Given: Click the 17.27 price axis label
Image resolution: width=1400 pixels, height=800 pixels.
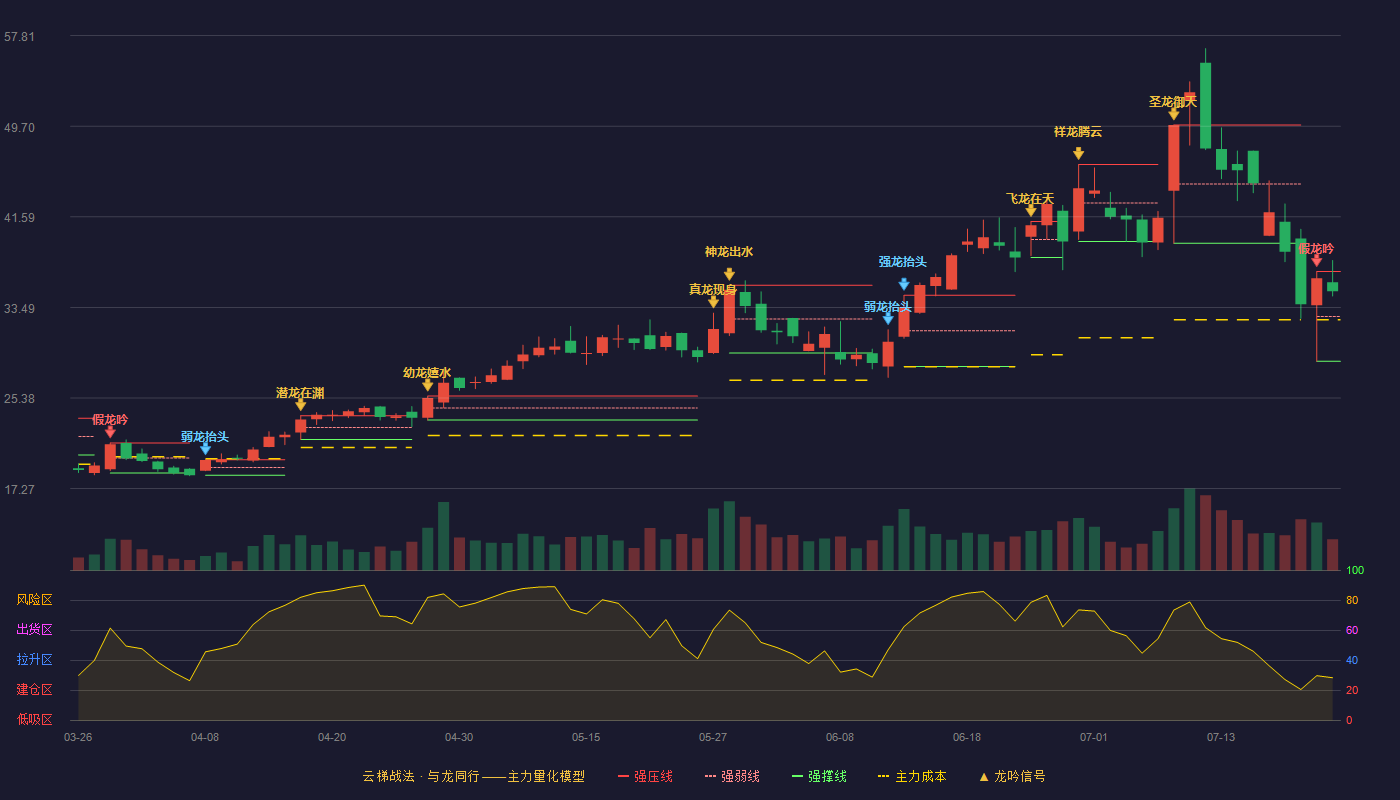Looking at the screenshot, I should click(x=19, y=489).
